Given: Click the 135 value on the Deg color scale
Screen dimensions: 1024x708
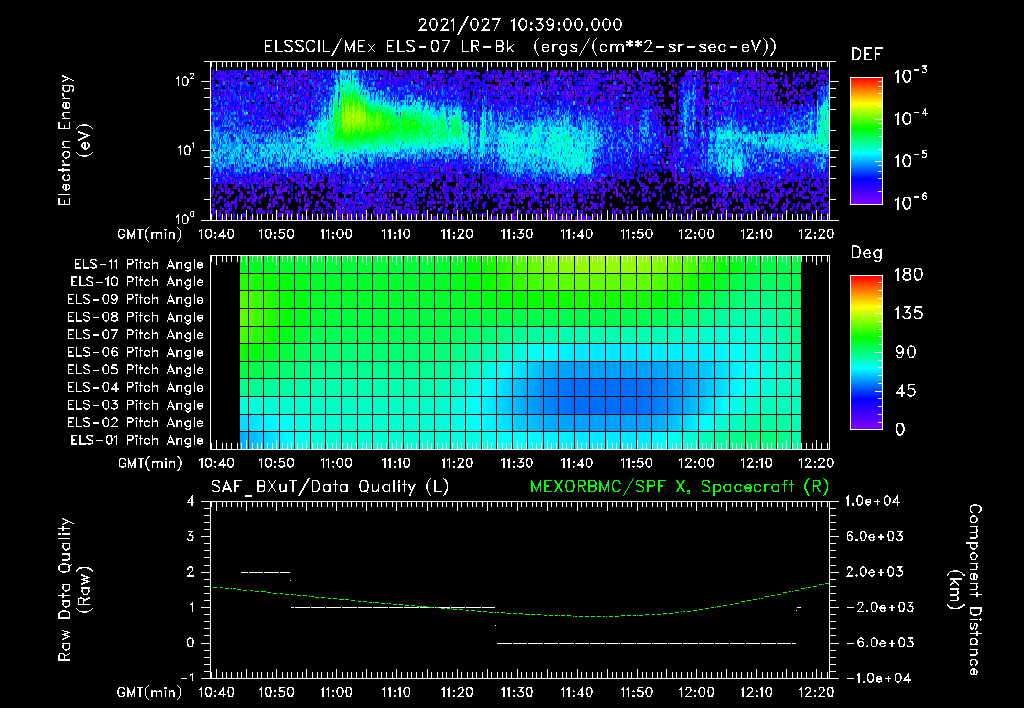Looking at the screenshot, I should 908,314.
